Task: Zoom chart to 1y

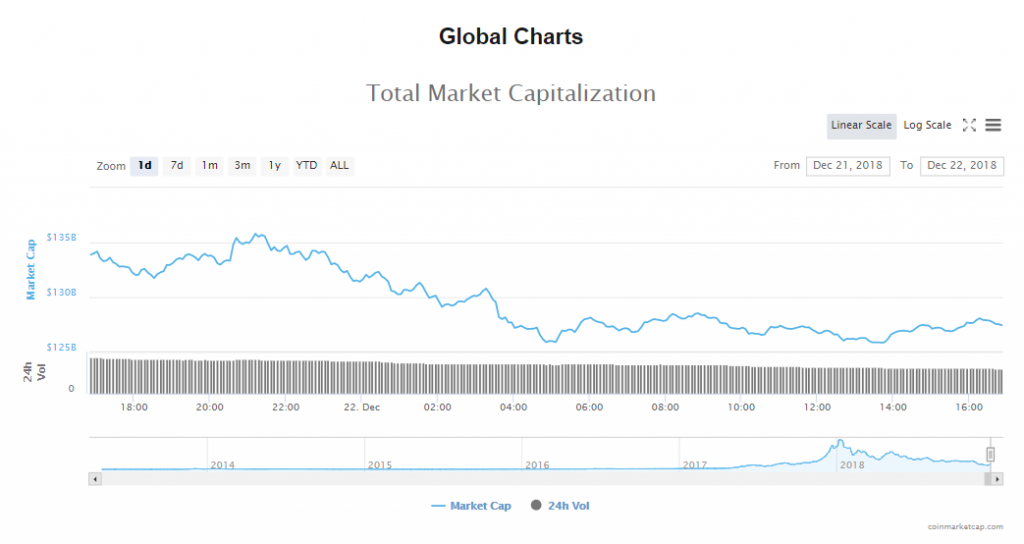Action: click(x=274, y=166)
